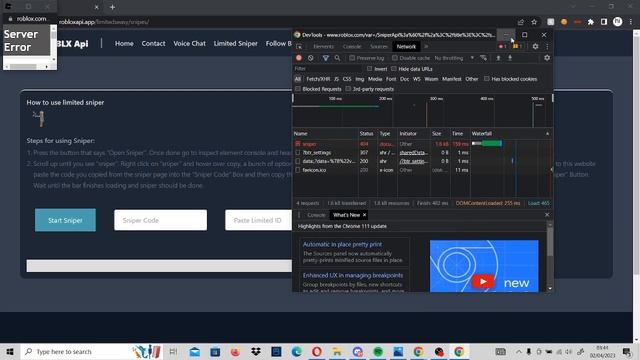Screen dimensions: 640x360
Task: Check Hide data URLs checkbox
Action: (x=393, y=69)
